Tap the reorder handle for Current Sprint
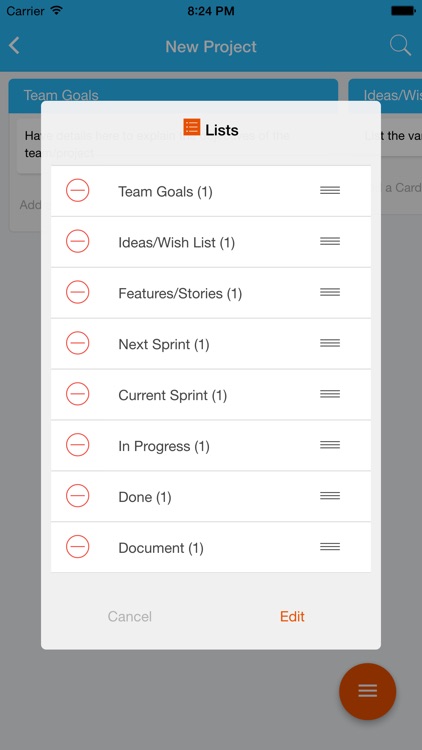Screen dimensions: 422x750 (x=330, y=394)
